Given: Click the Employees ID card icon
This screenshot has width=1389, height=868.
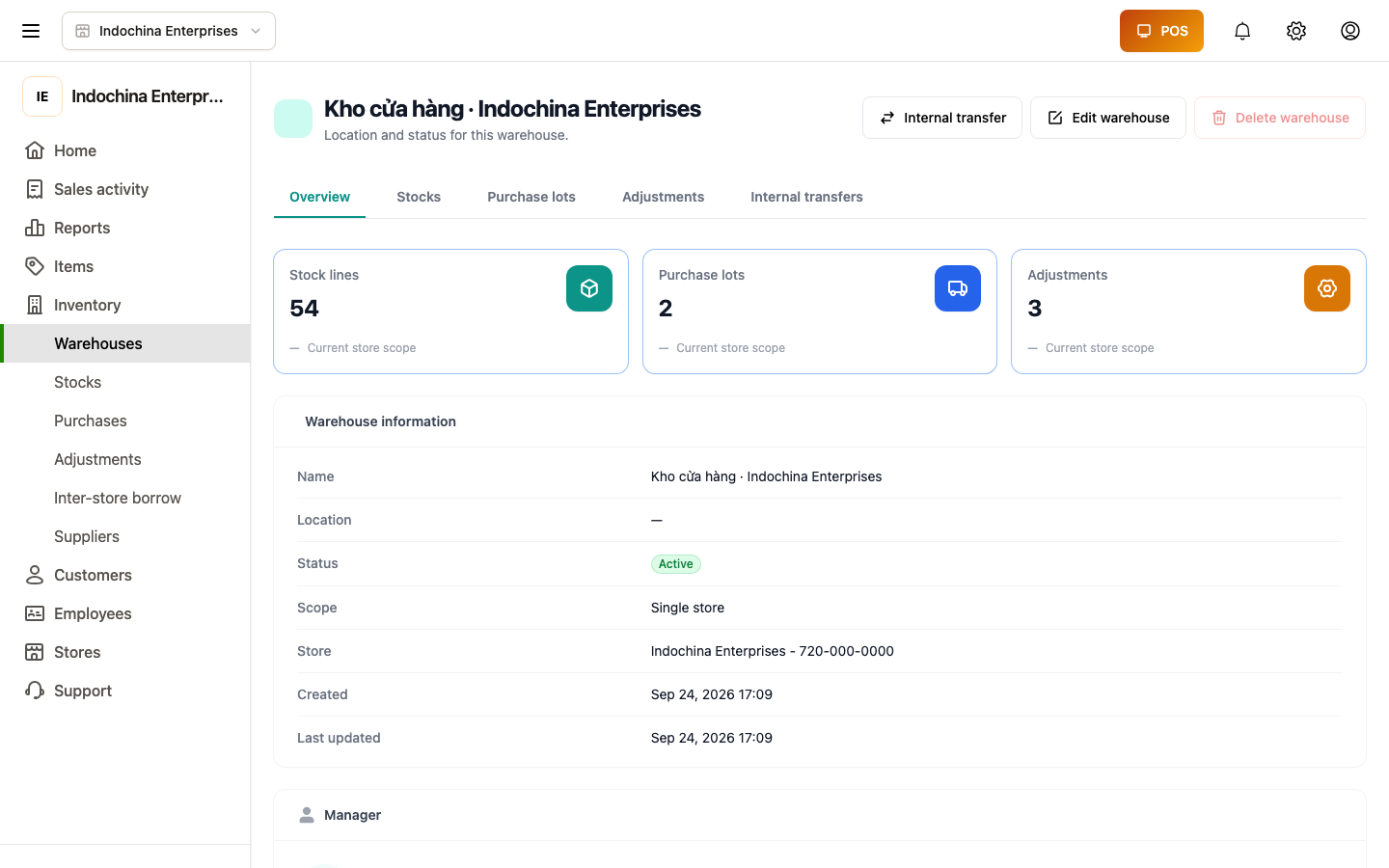Looking at the screenshot, I should tap(35, 613).
